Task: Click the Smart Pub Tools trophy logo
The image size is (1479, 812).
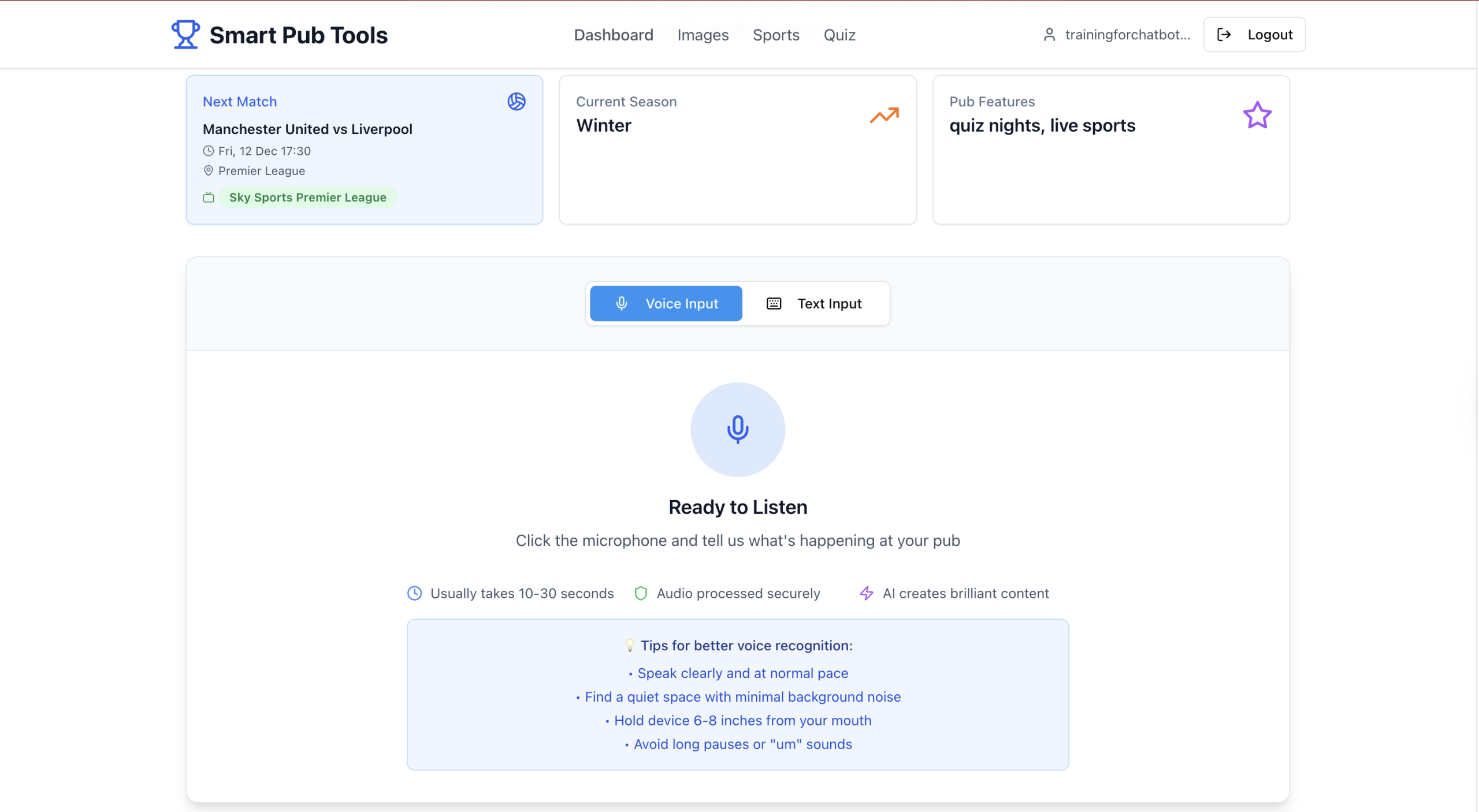Action: coord(185,35)
